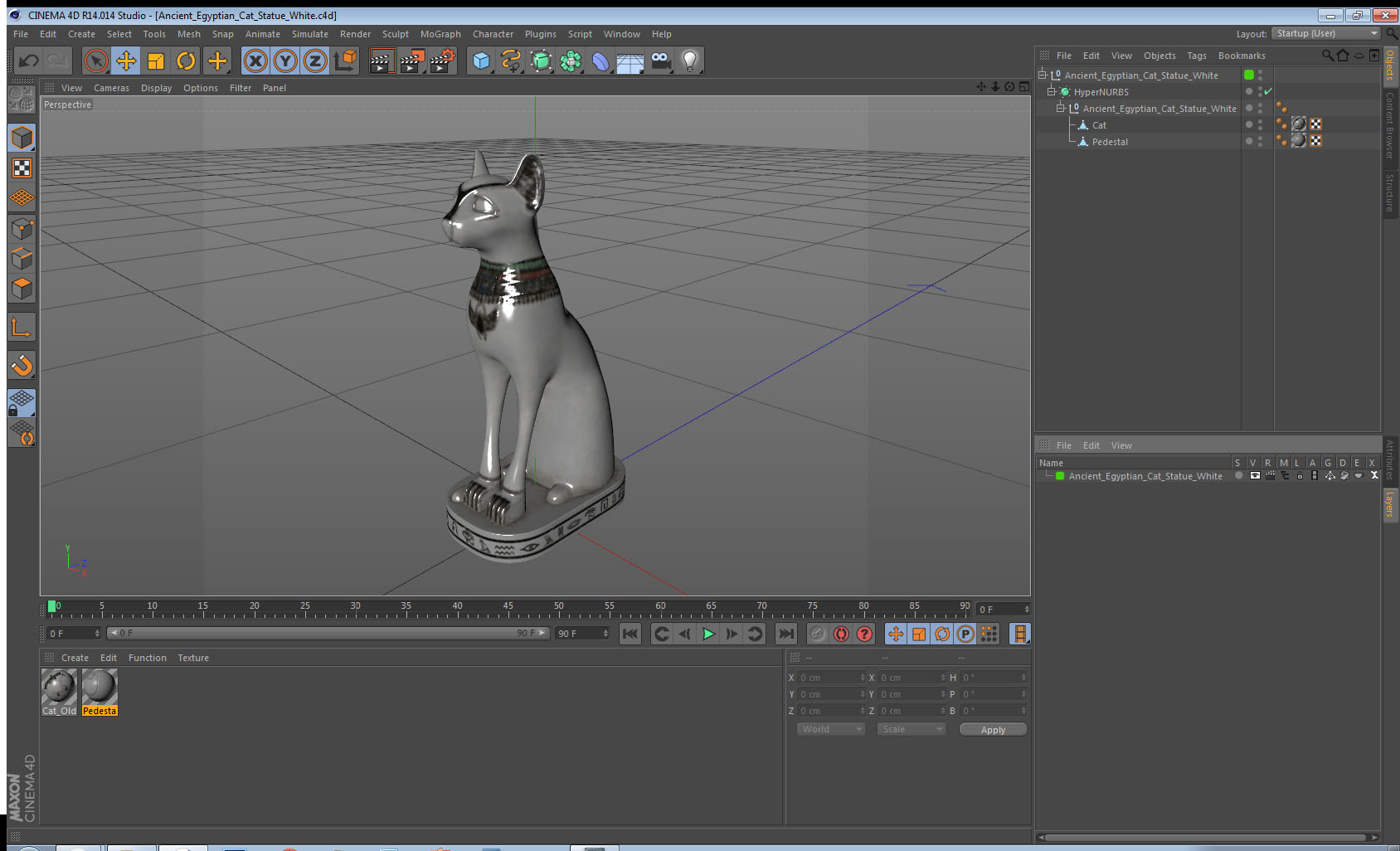Toggle the Enable Axis tool

[x=22, y=328]
